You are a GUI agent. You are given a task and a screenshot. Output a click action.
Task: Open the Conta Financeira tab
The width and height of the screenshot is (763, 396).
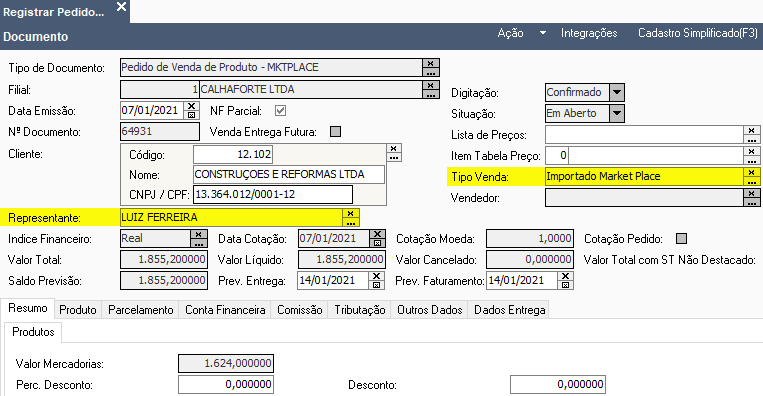225,310
